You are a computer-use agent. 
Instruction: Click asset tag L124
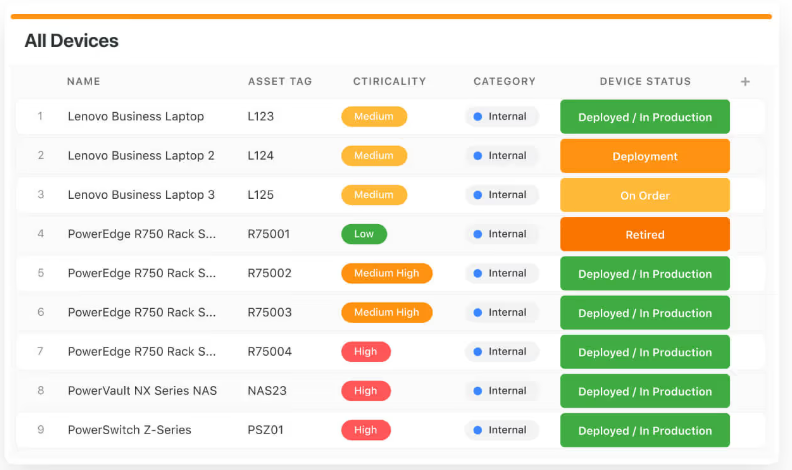(x=261, y=155)
